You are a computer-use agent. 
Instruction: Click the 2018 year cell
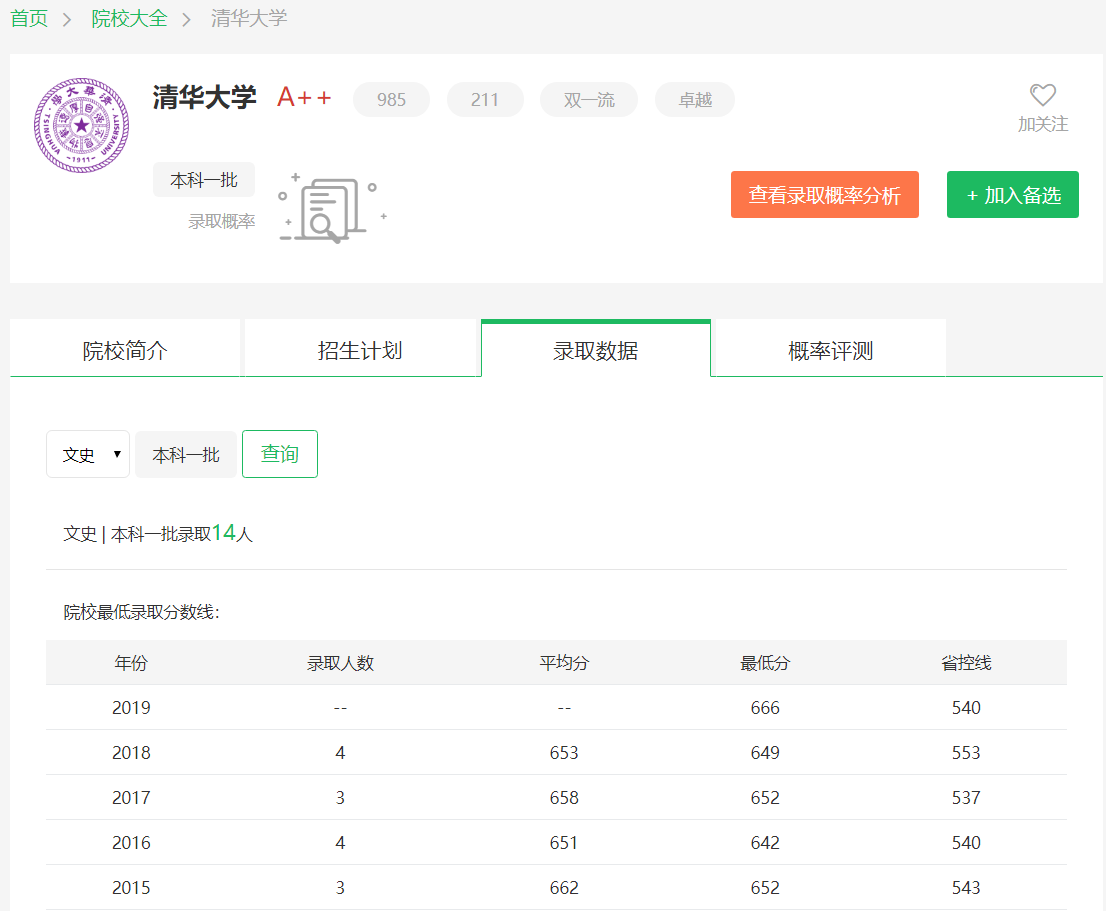point(131,752)
